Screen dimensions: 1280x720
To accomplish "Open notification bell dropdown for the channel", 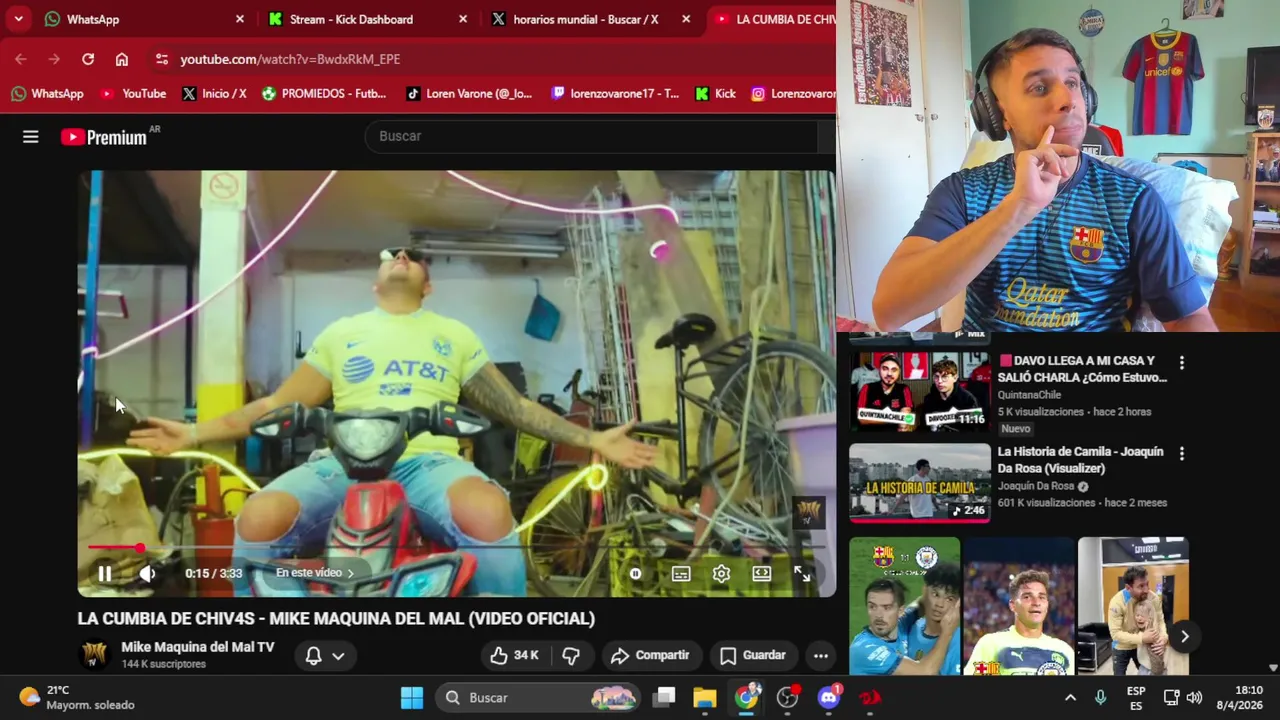I will [x=326, y=655].
